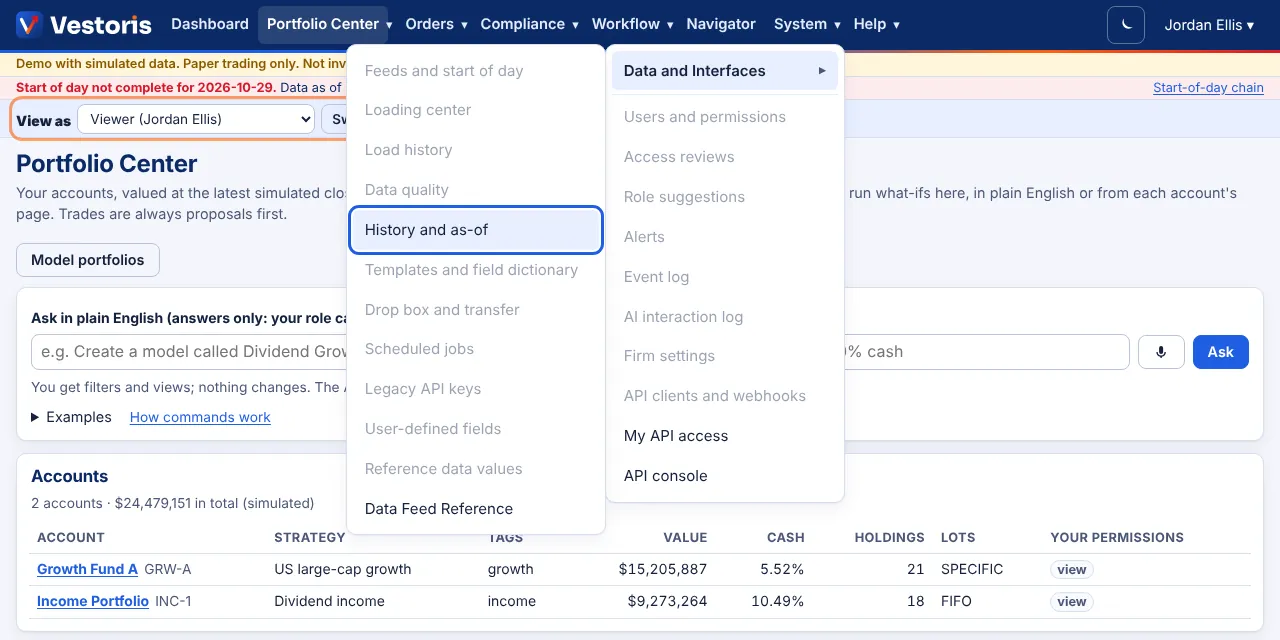Select Loading center menu entry
Viewport: 1280px width, 640px height.
(x=476, y=110)
